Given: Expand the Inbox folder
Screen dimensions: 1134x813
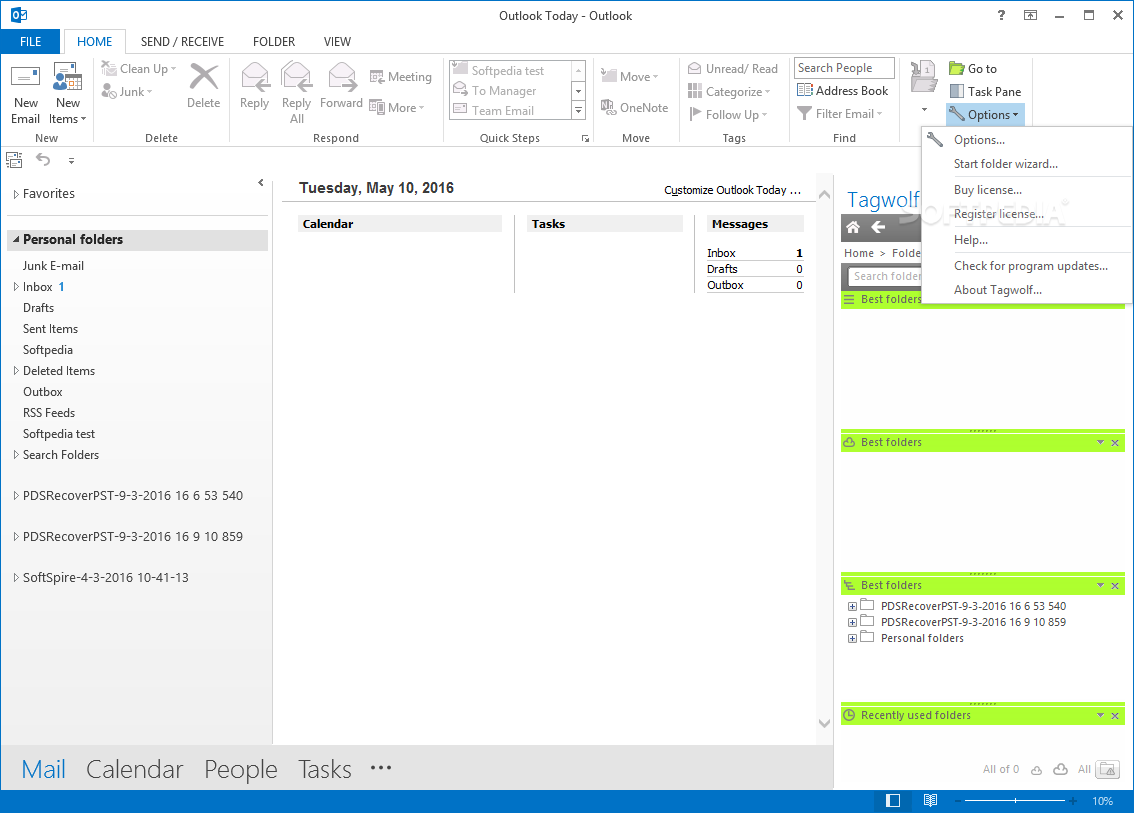Looking at the screenshot, I should (16, 287).
